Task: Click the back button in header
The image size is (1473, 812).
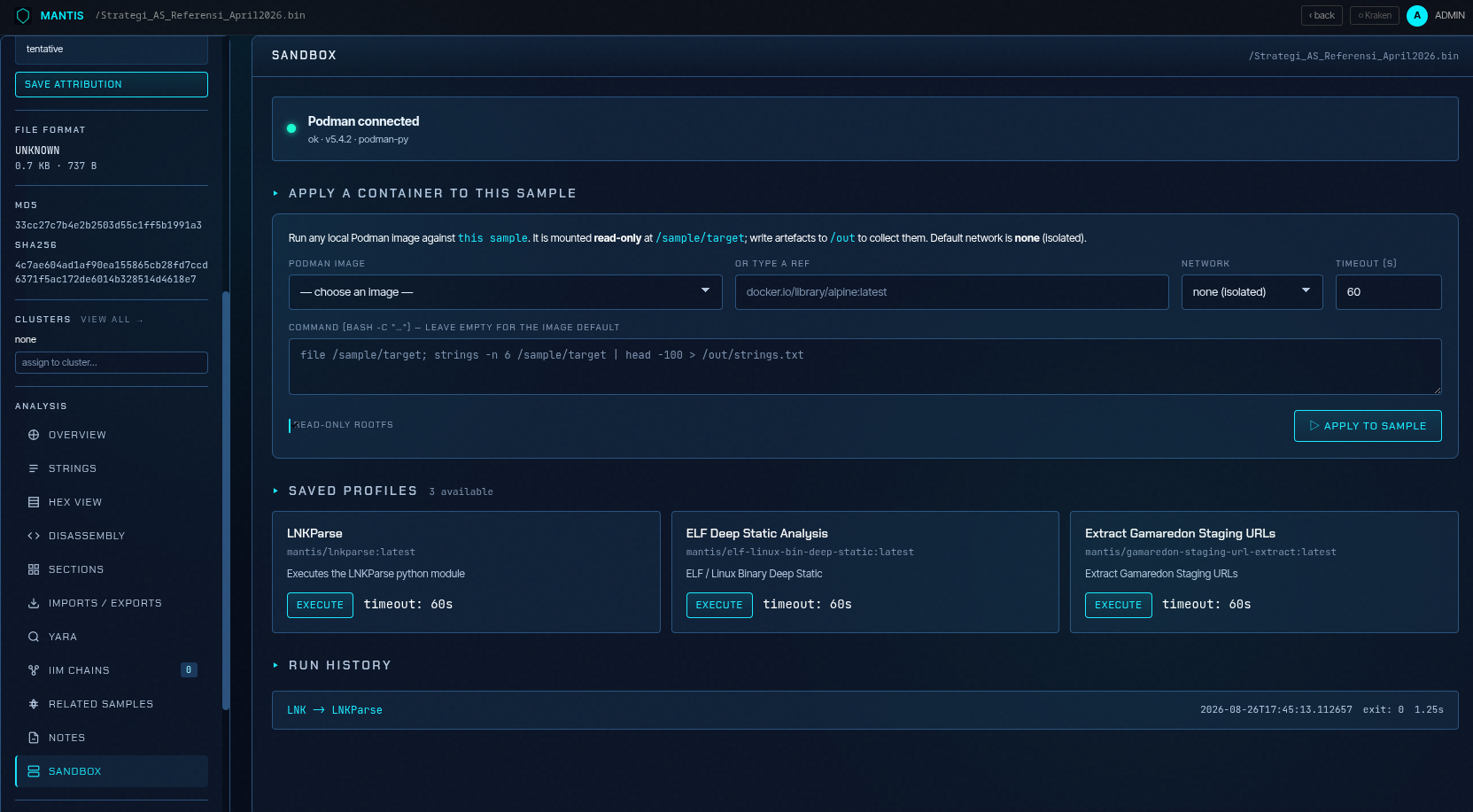Action: [x=1322, y=15]
